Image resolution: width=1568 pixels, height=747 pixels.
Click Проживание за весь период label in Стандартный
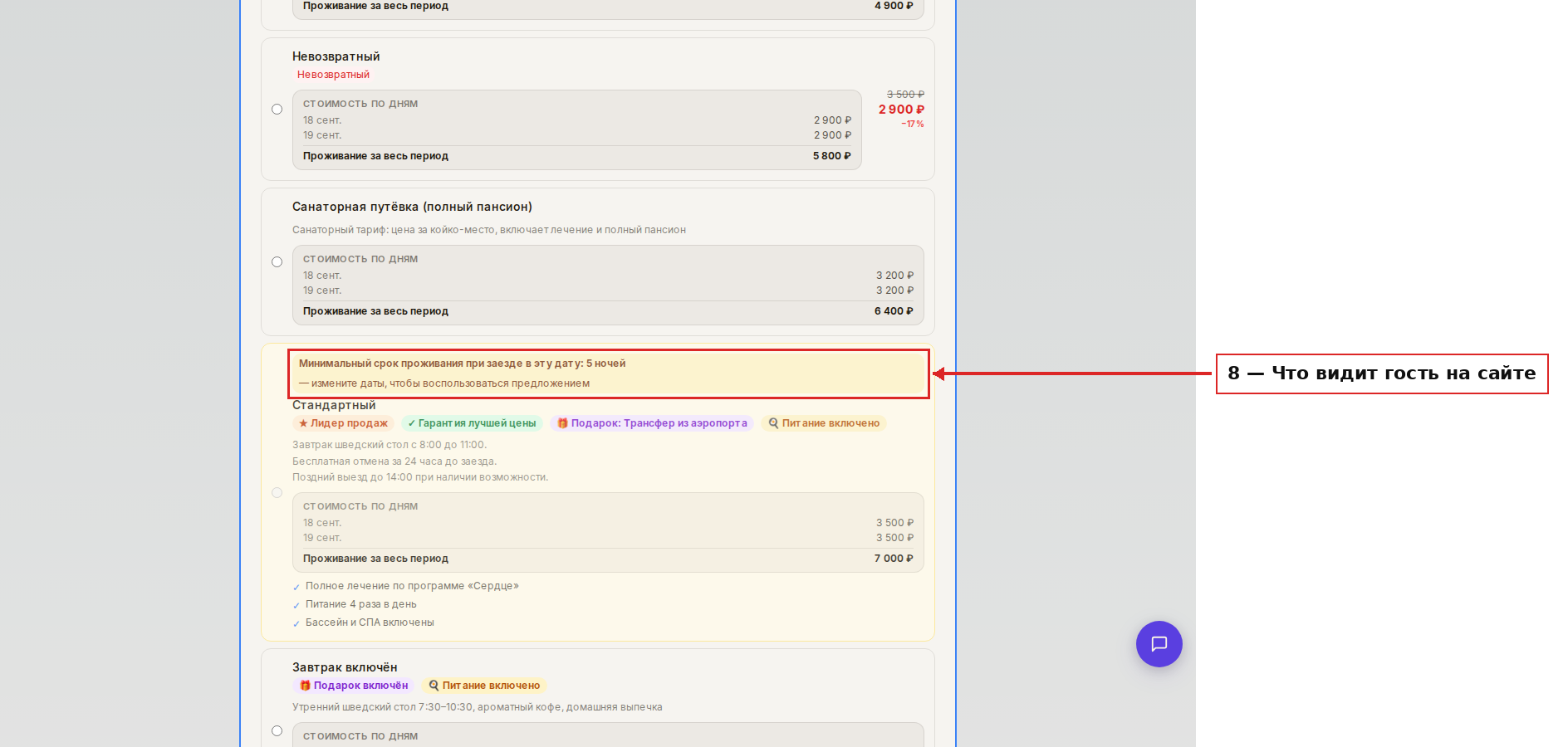(x=375, y=559)
